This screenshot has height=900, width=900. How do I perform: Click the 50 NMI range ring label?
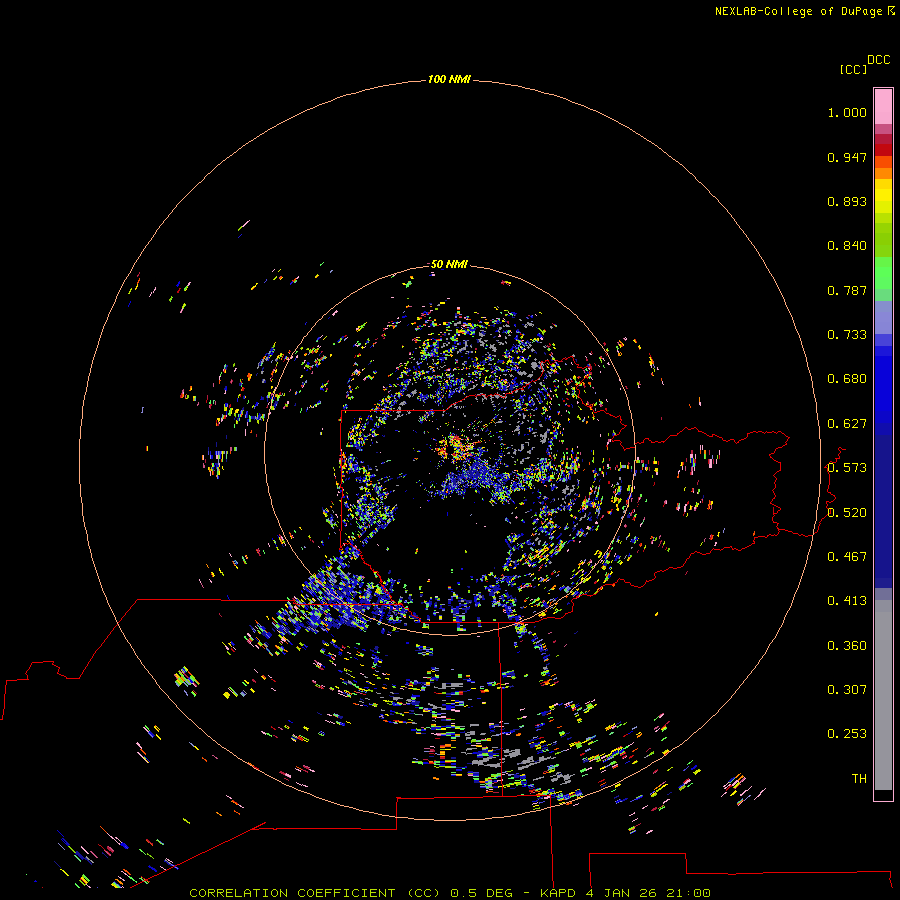click(x=449, y=264)
